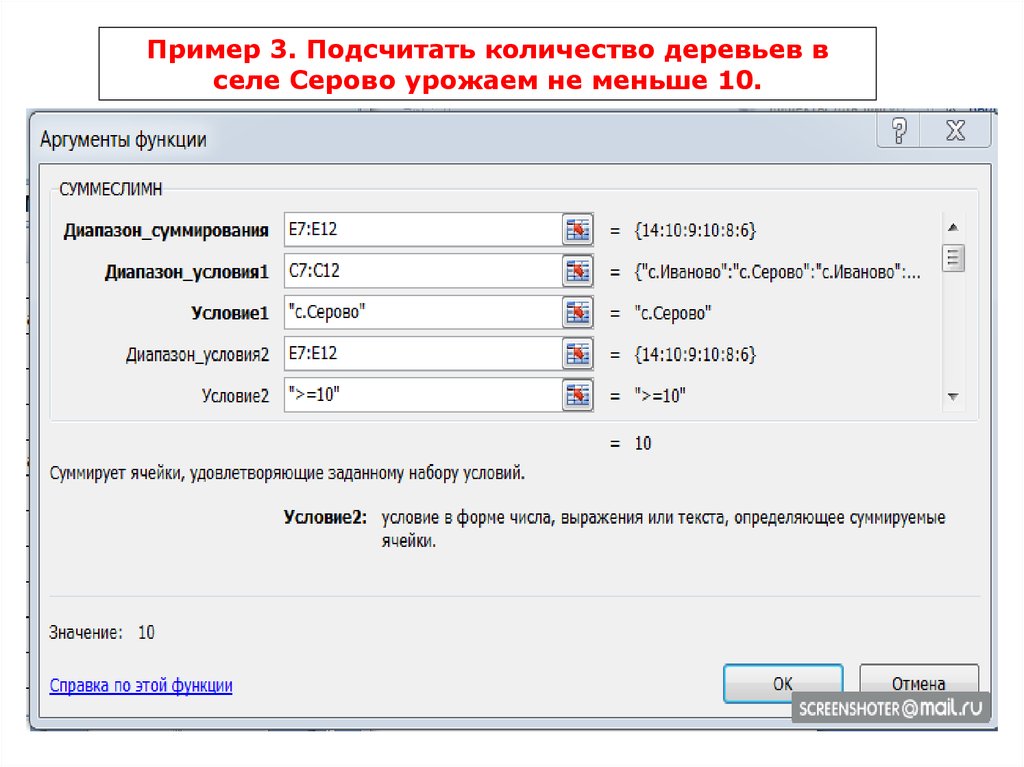Collapse dialog via Диапазон_условия1 range icon
The image size is (1024, 767).
pos(578,271)
